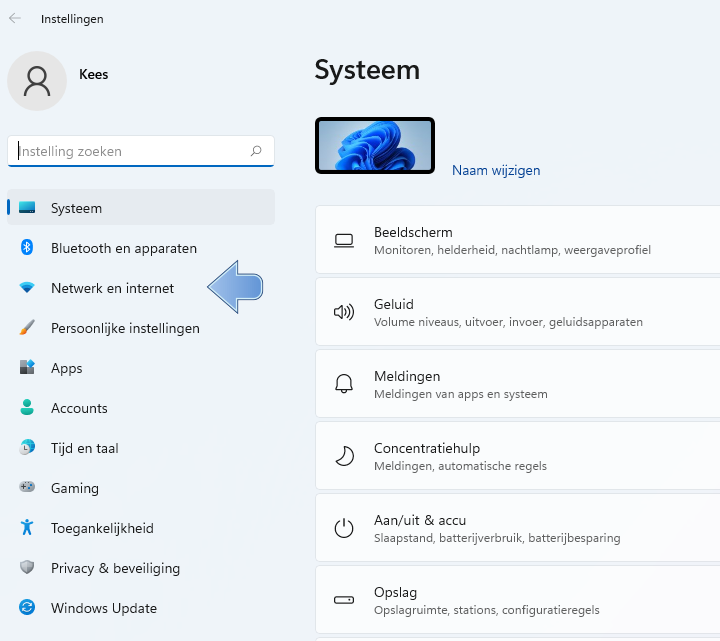720x641 pixels.
Task: Click the desktop wallpaper thumbnail preview
Action: [x=375, y=146]
